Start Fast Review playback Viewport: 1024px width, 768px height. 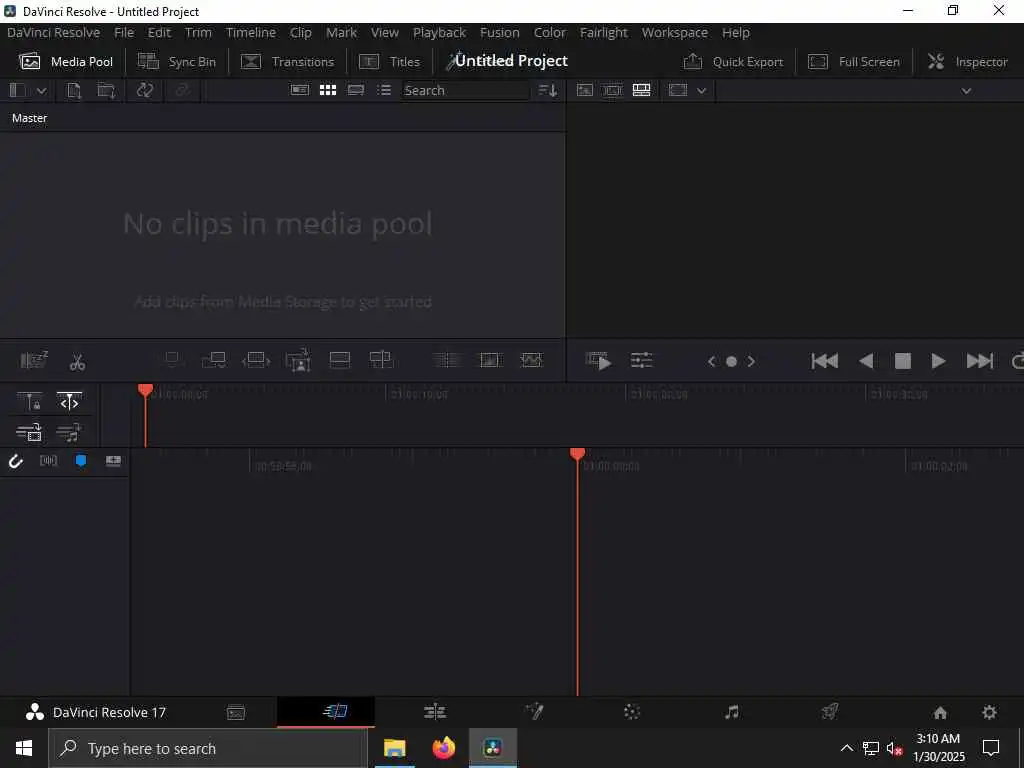598,360
